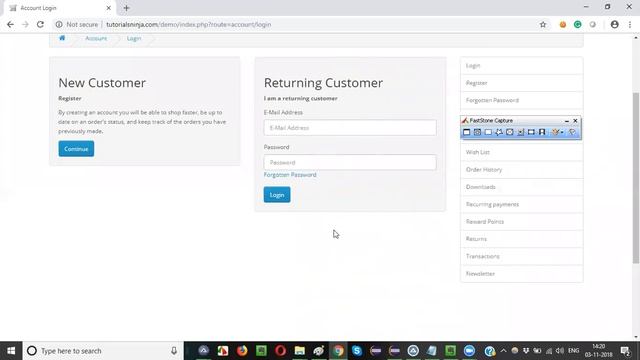Screen dimensions: 640x360
Task: Open a new browser tab with plus
Action: [x=127, y=8]
